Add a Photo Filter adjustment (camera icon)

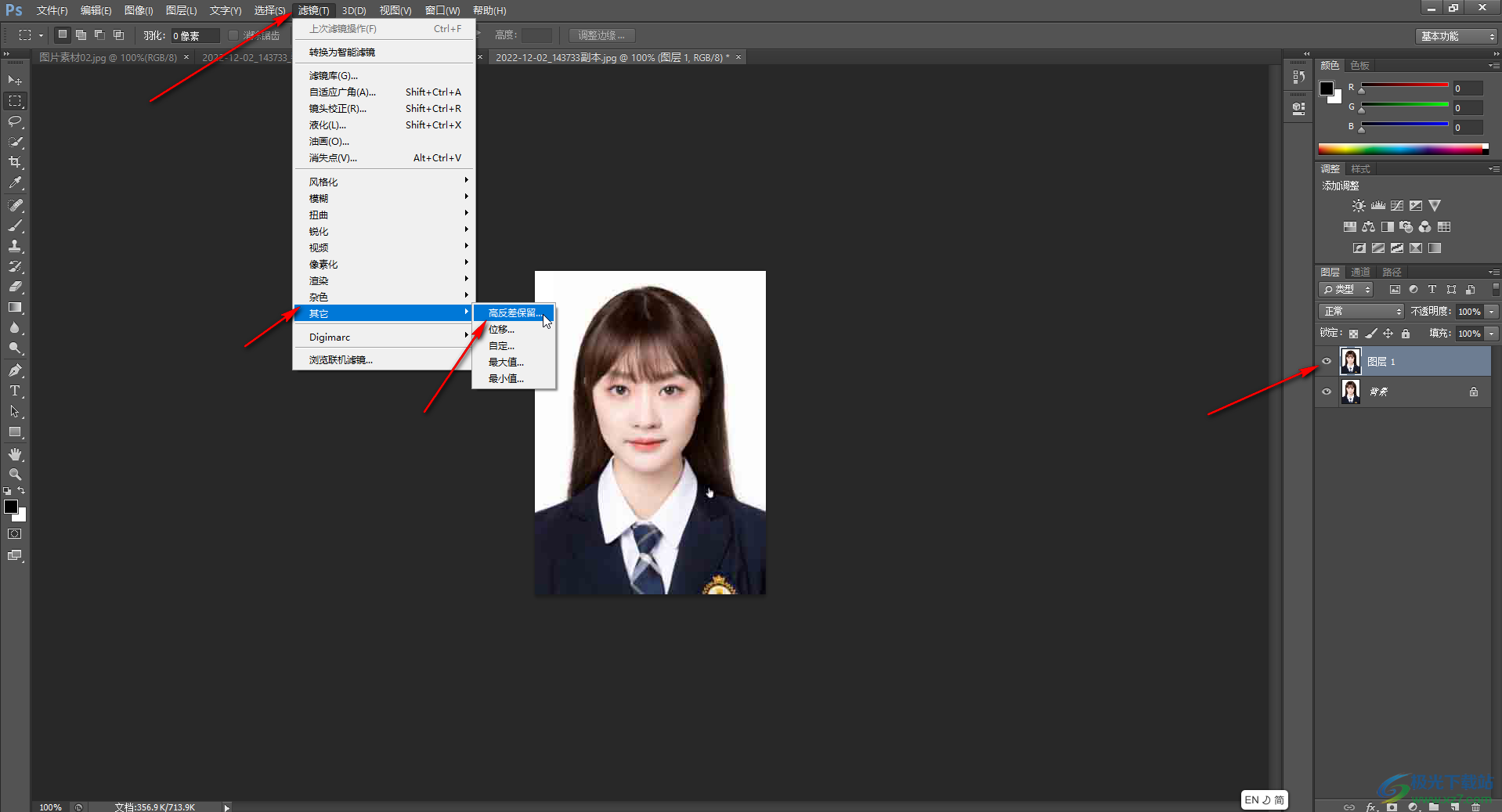[1406, 226]
